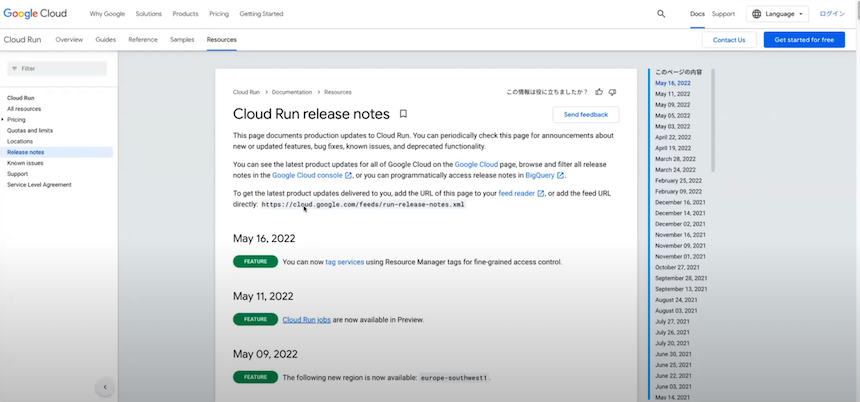
Task: Open Service Level Agreement in sidebar
Action: click(39, 185)
